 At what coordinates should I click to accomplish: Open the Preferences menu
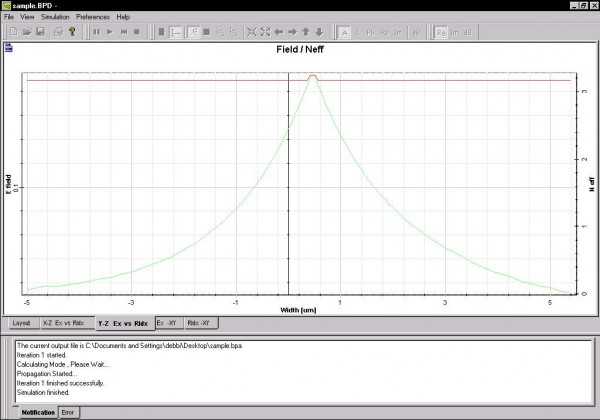click(93, 17)
